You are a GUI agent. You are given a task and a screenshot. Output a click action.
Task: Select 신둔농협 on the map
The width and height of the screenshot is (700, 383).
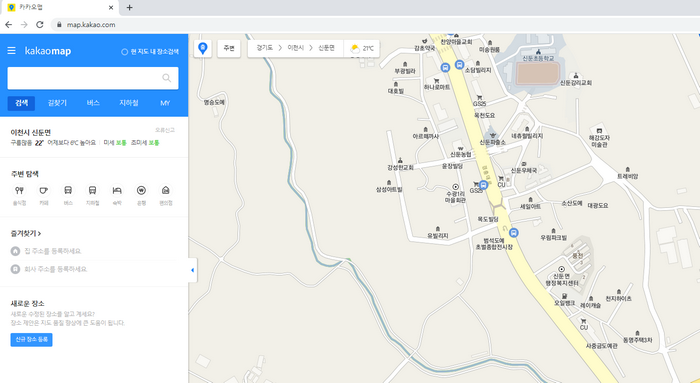pyautogui.click(x=460, y=152)
